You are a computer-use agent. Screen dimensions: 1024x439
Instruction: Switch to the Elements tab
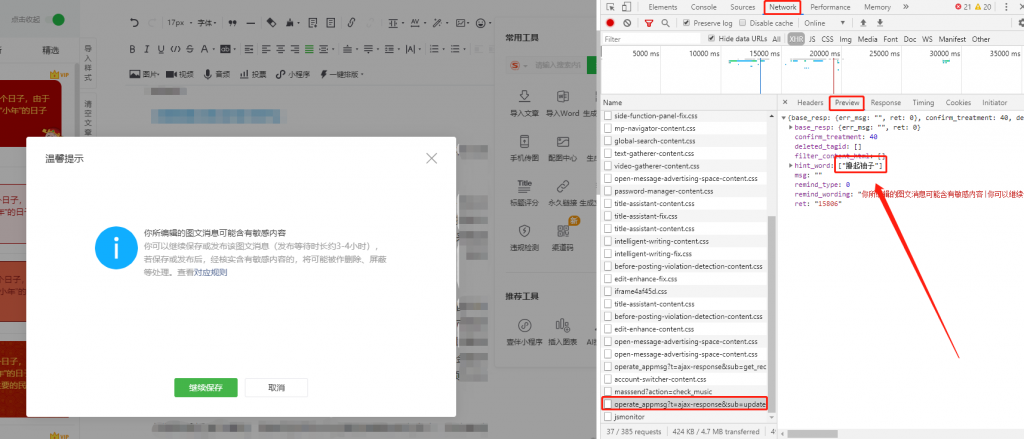point(662,7)
